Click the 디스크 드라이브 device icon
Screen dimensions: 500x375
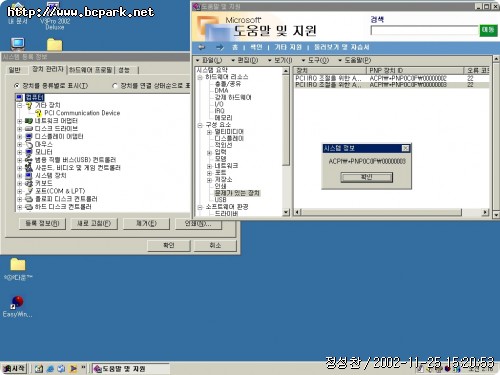point(29,129)
